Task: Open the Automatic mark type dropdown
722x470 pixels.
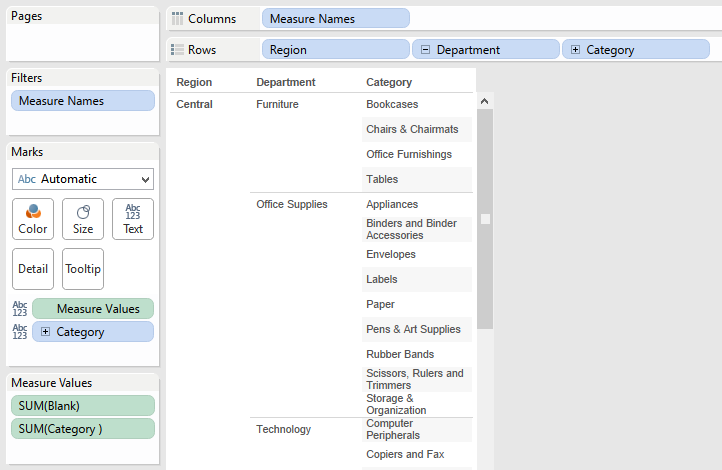Action: click(83, 179)
